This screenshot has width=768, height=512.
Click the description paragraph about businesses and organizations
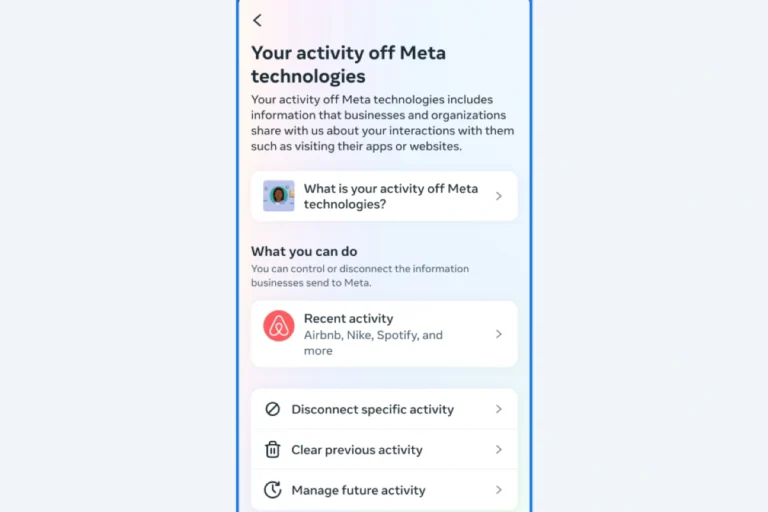pos(383,123)
